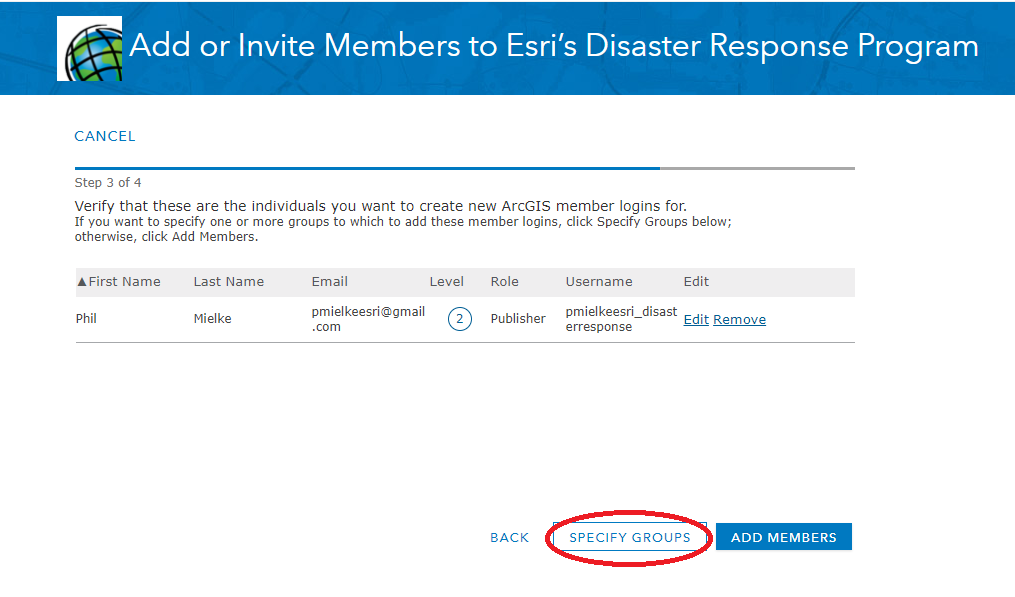Screen dimensions: 1015x597
Task: Click the page title heading
Action: click(x=553, y=45)
